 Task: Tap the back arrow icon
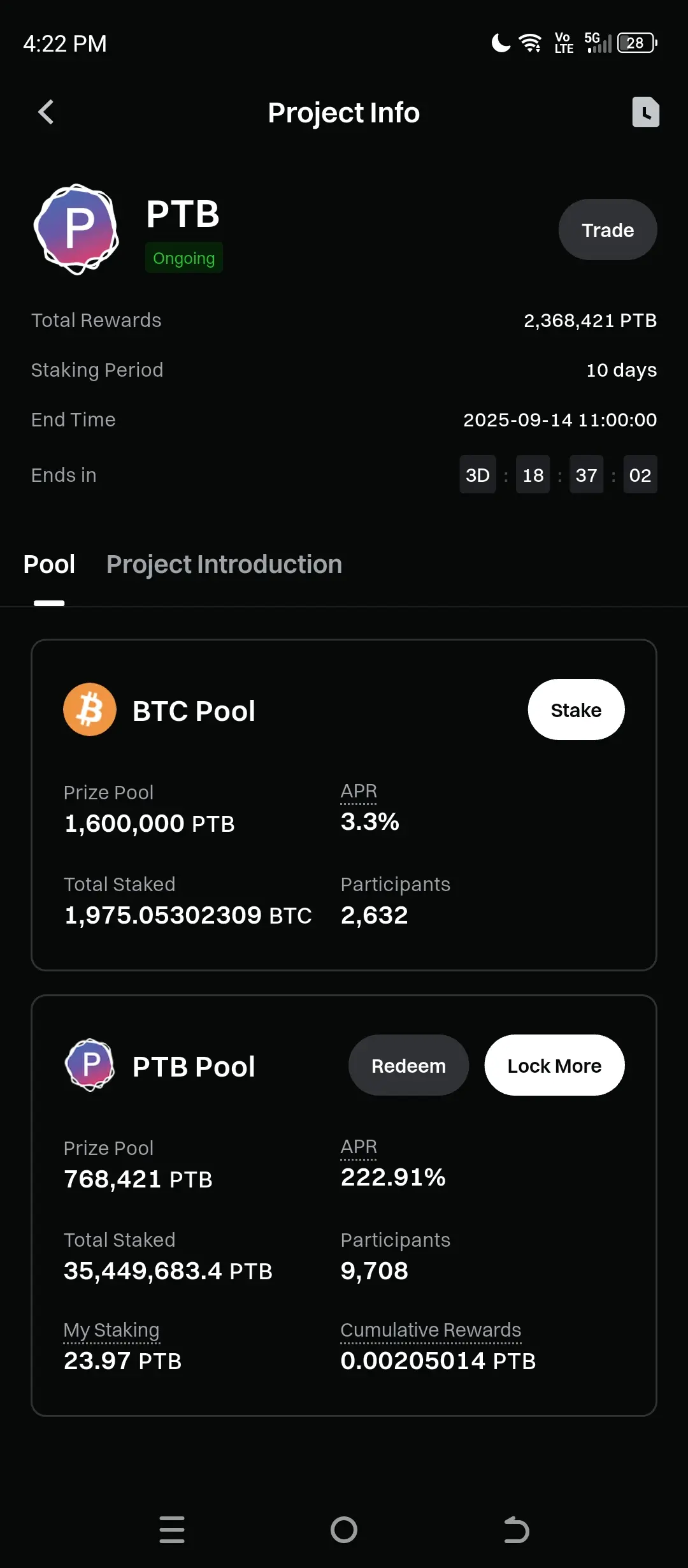[x=46, y=112]
